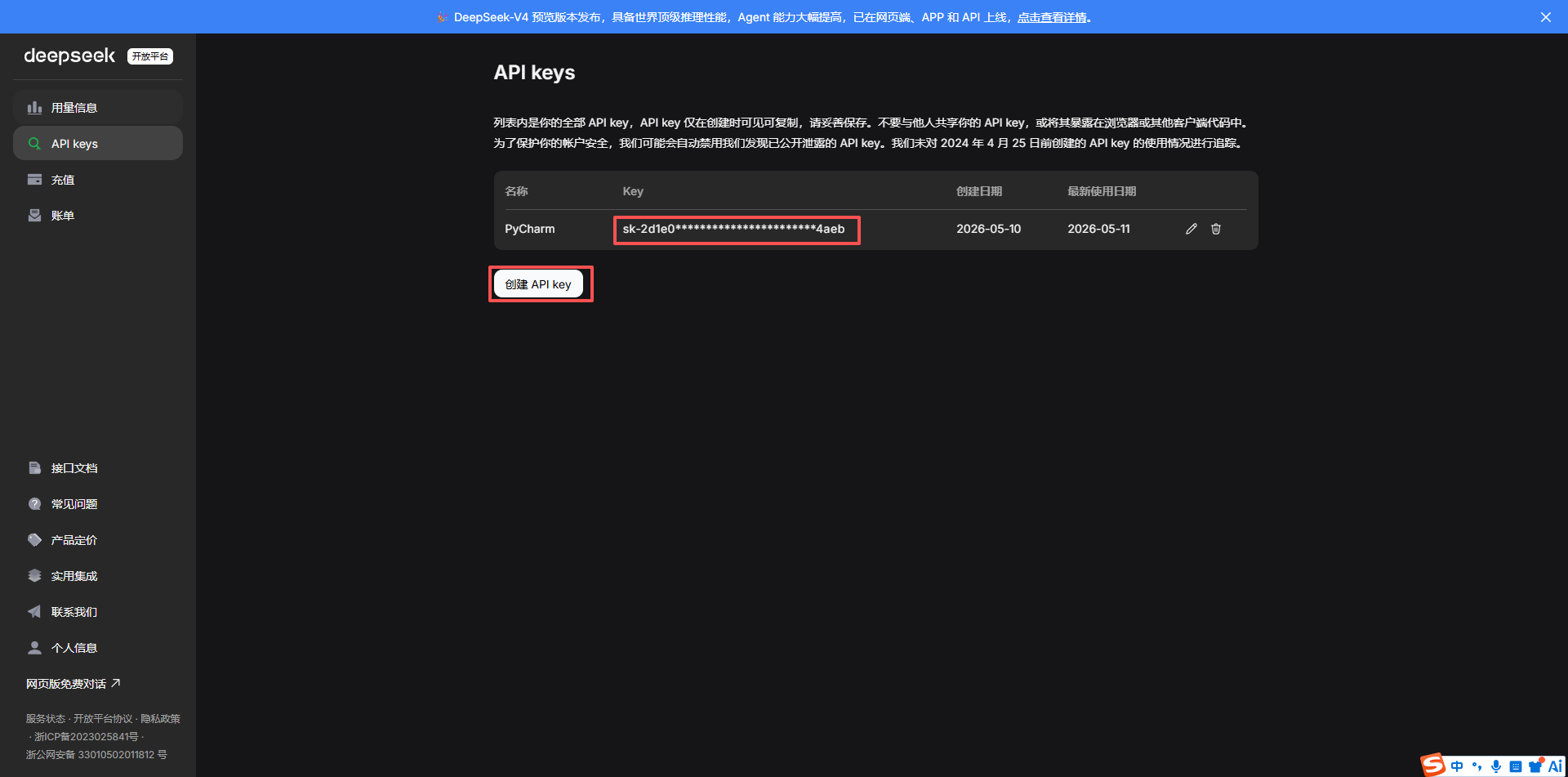1568x777 pixels.
Task: Open 联系我们 contact page
Action: click(x=98, y=612)
